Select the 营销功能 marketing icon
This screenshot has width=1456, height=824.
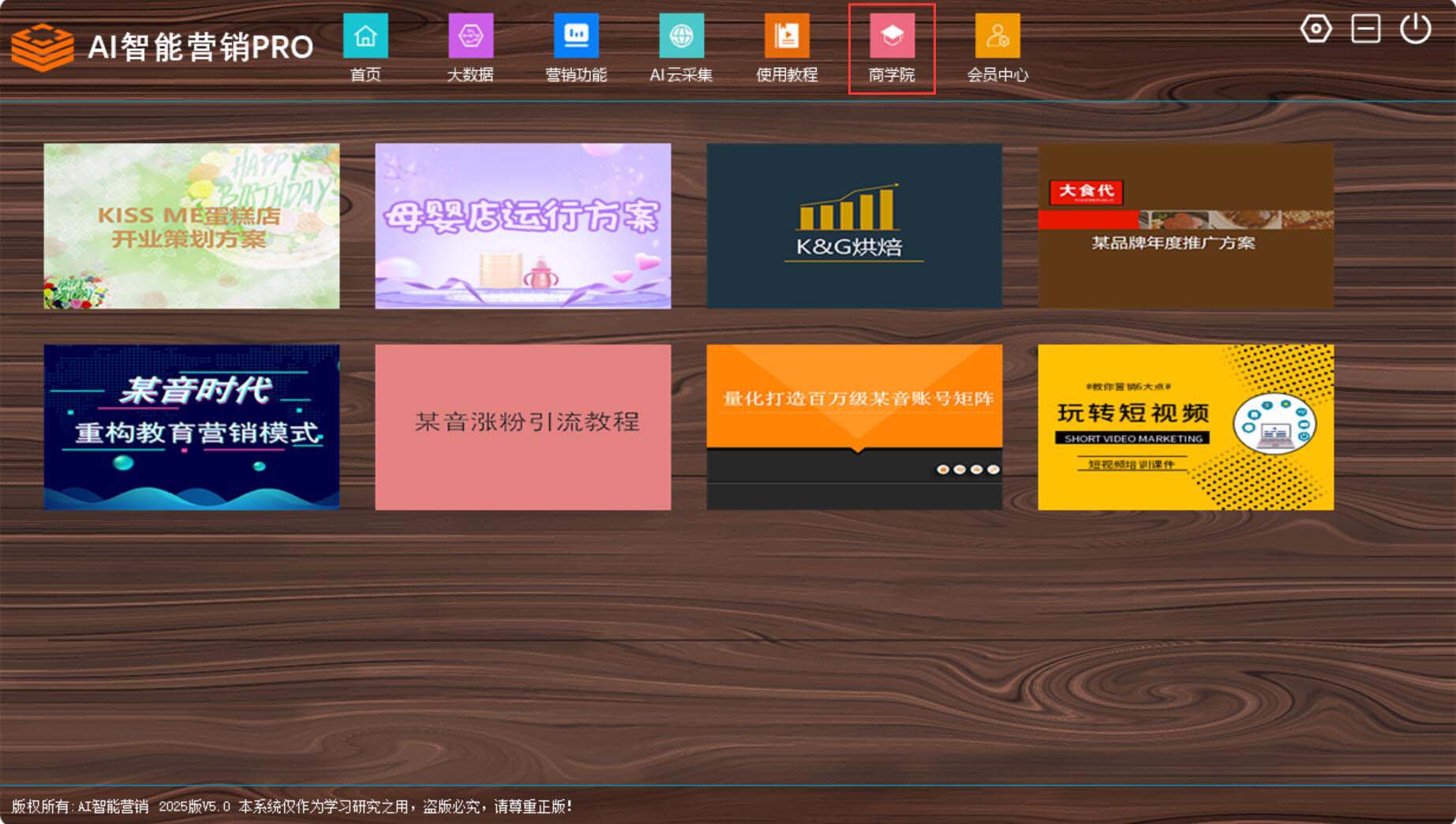576,37
